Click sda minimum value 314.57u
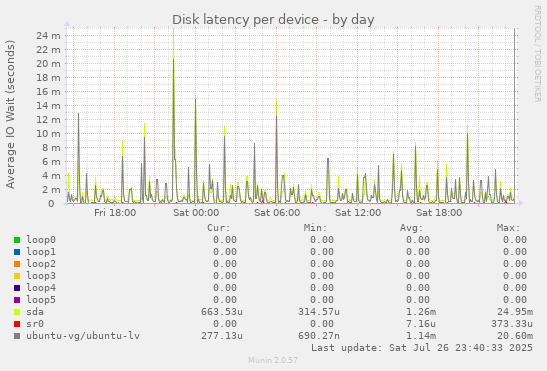Image resolution: width=547 pixels, height=371 pixels. pyautogui.click(x=319, y=312)
